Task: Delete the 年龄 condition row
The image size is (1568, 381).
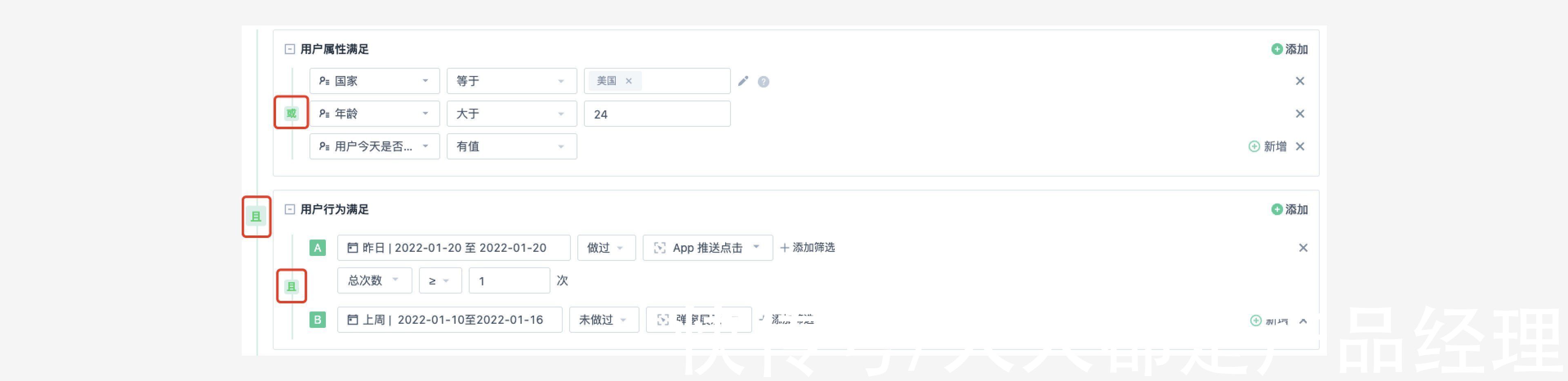Action: (1300, 114)
